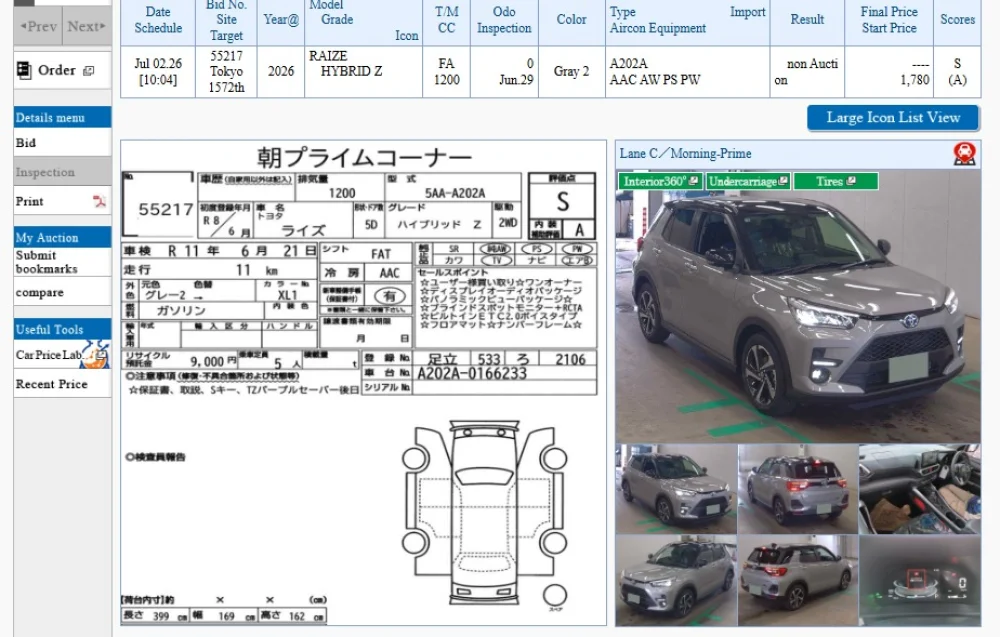
Task: Click Lane C/Morning-Prime label
Action: pos(686,154)
